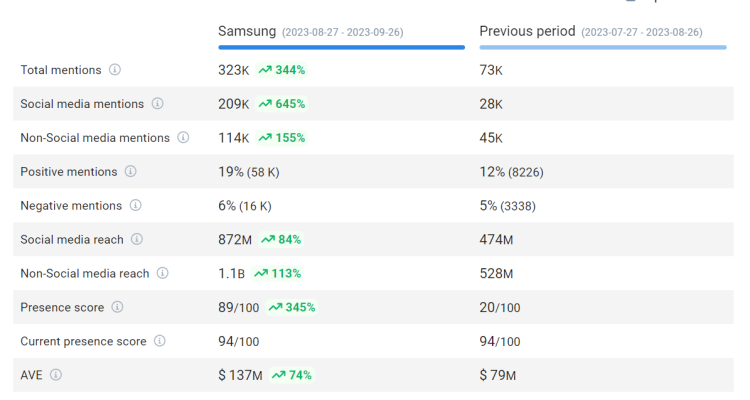Image resolution: width=750 pixels, height=400 pixels.
Task: Click the 344% total mentions trend indicator
Action: tap(282, 70)
